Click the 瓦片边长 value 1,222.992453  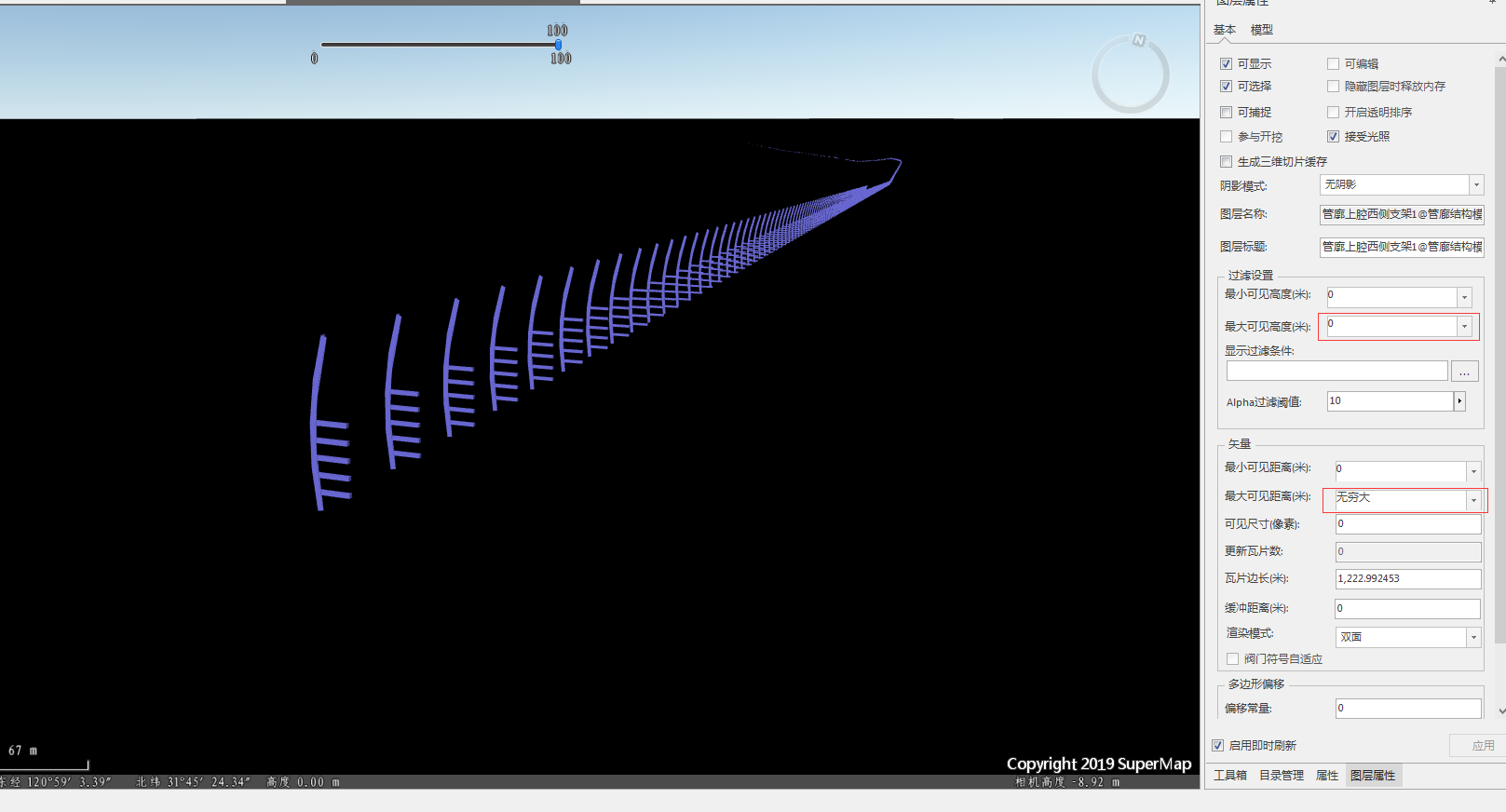[x=1408, y=579]
